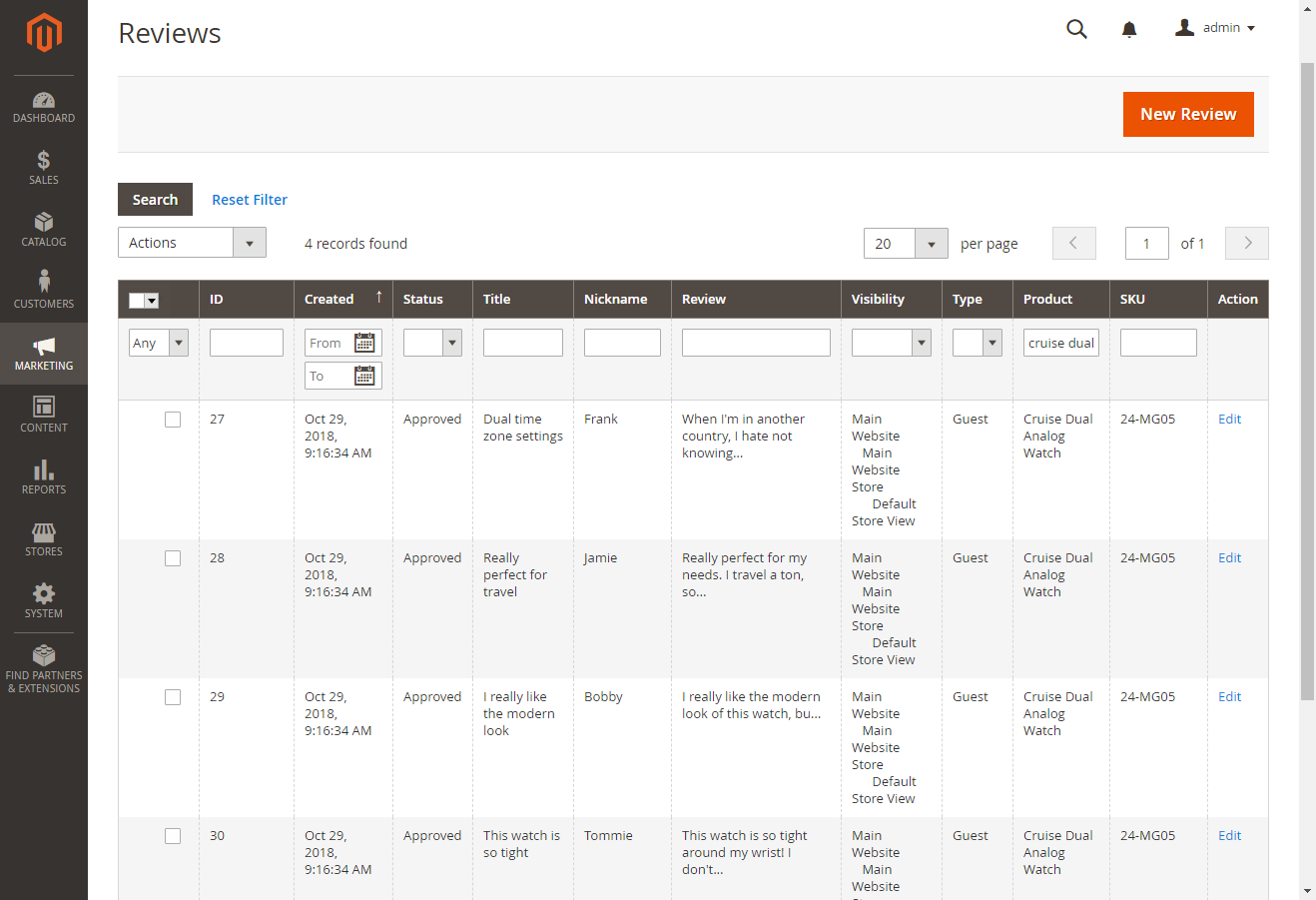Open the notifications bell icon
The width and height of the screenshot is (1316, 900).
pyautogui.click(x=1129, y=29)
